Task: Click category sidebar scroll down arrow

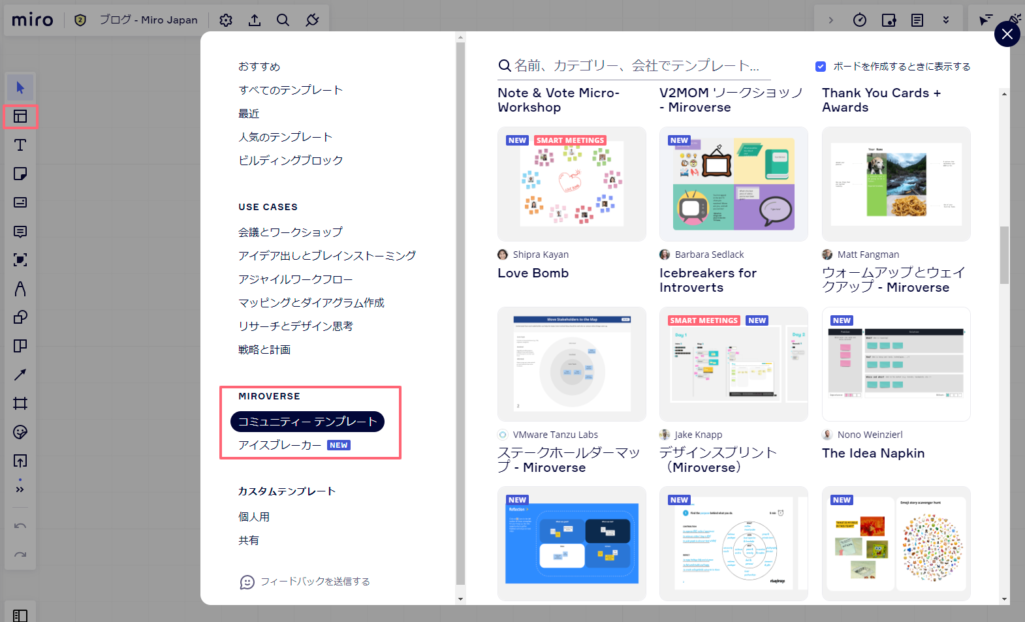Action: point(460,598)
